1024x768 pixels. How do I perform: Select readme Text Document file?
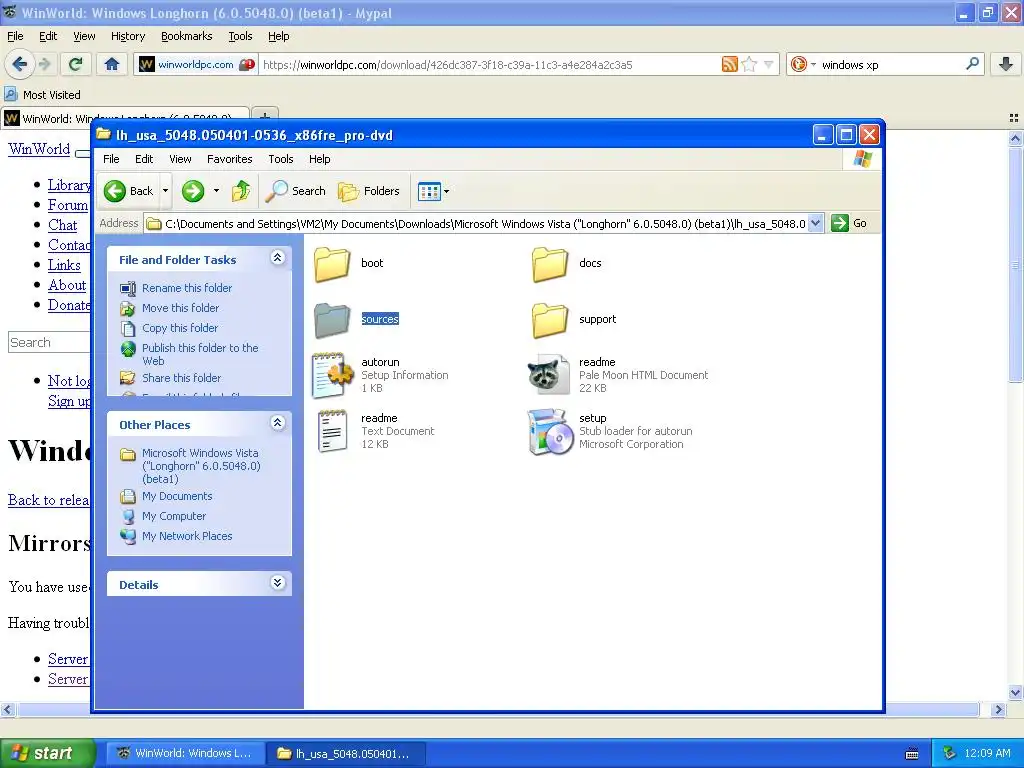tap(374, 431)
